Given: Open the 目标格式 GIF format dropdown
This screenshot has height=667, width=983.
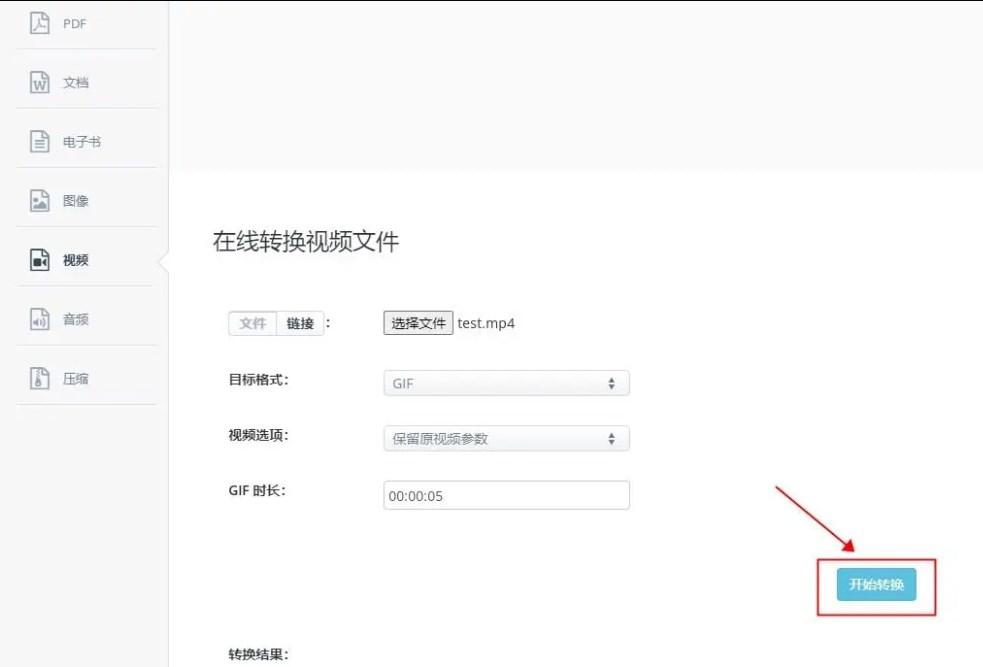Looking at the screenshot, I should (506, 383).
